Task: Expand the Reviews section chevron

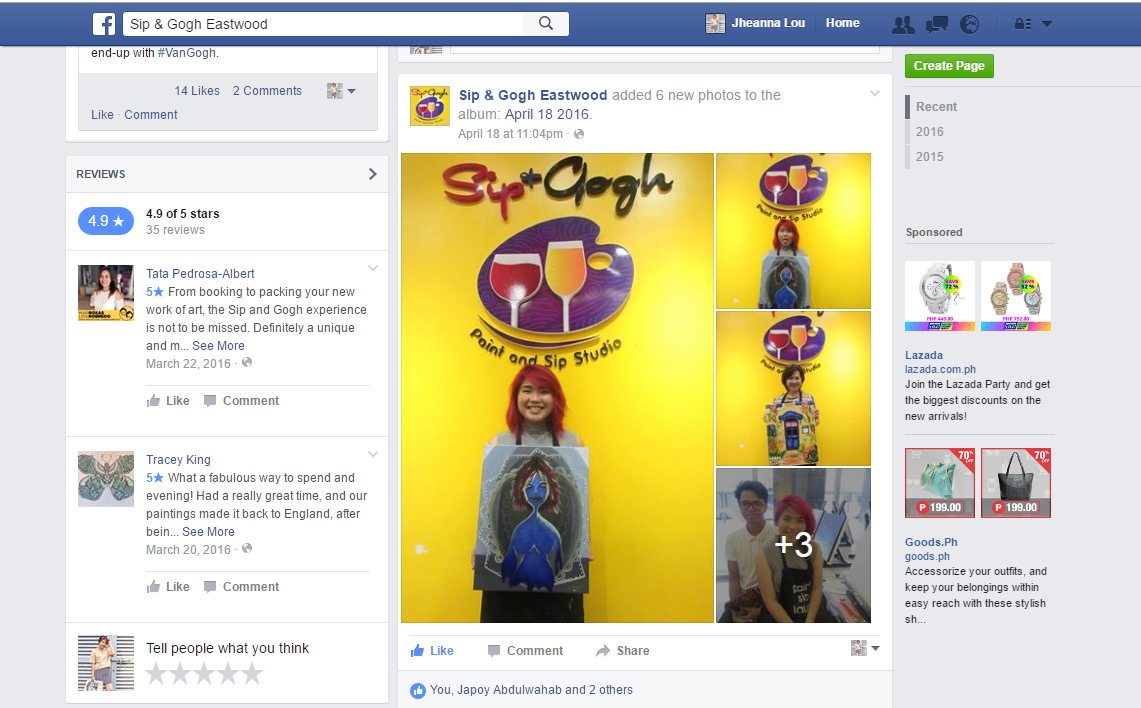Action: tap(373, 174)
